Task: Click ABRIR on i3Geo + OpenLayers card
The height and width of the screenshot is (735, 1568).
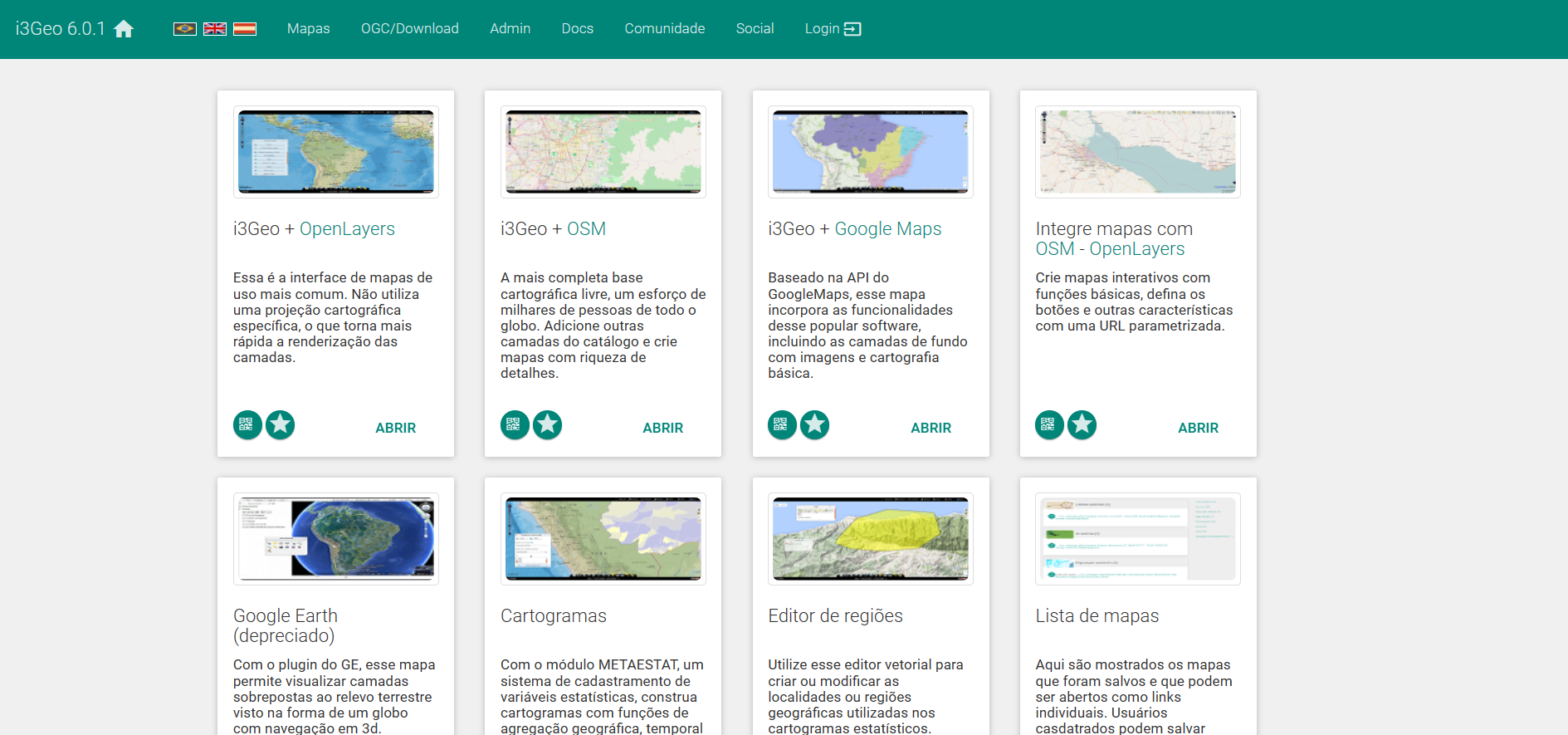Action: click(x=396, y=429)
